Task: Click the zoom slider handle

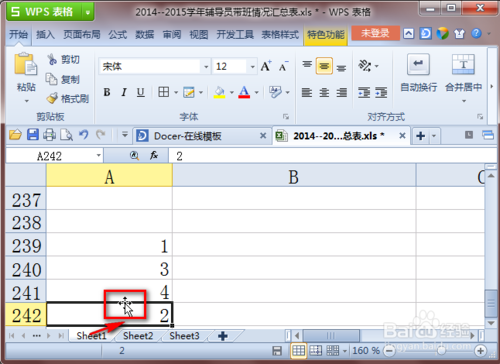Action: pyautogui.click(x=441, y=351)
